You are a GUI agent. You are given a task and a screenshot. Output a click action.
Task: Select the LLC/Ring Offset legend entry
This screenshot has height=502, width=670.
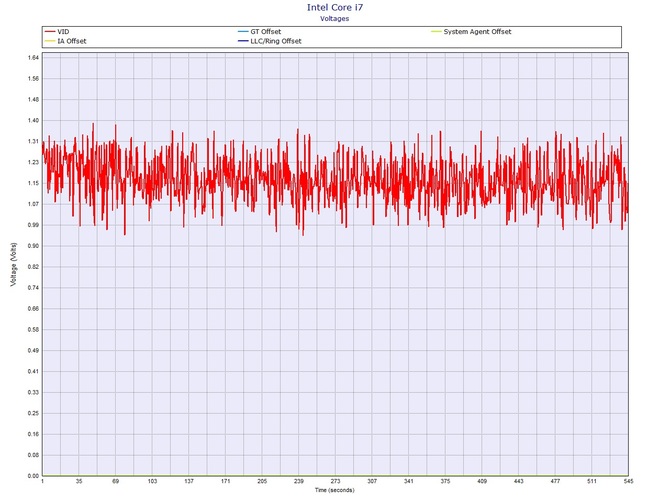coord(270,41)
